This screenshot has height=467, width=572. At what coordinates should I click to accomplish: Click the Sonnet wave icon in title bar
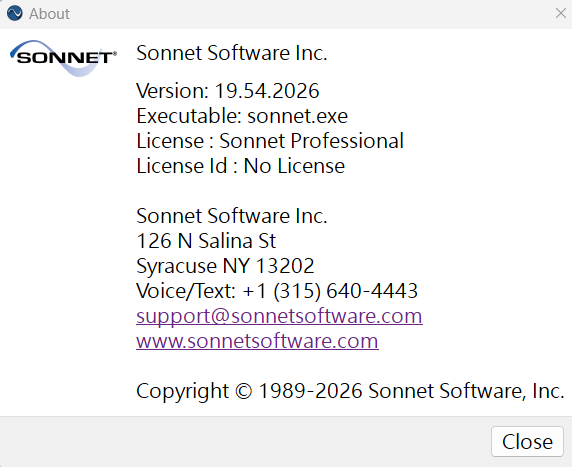(x=15, y=13)
